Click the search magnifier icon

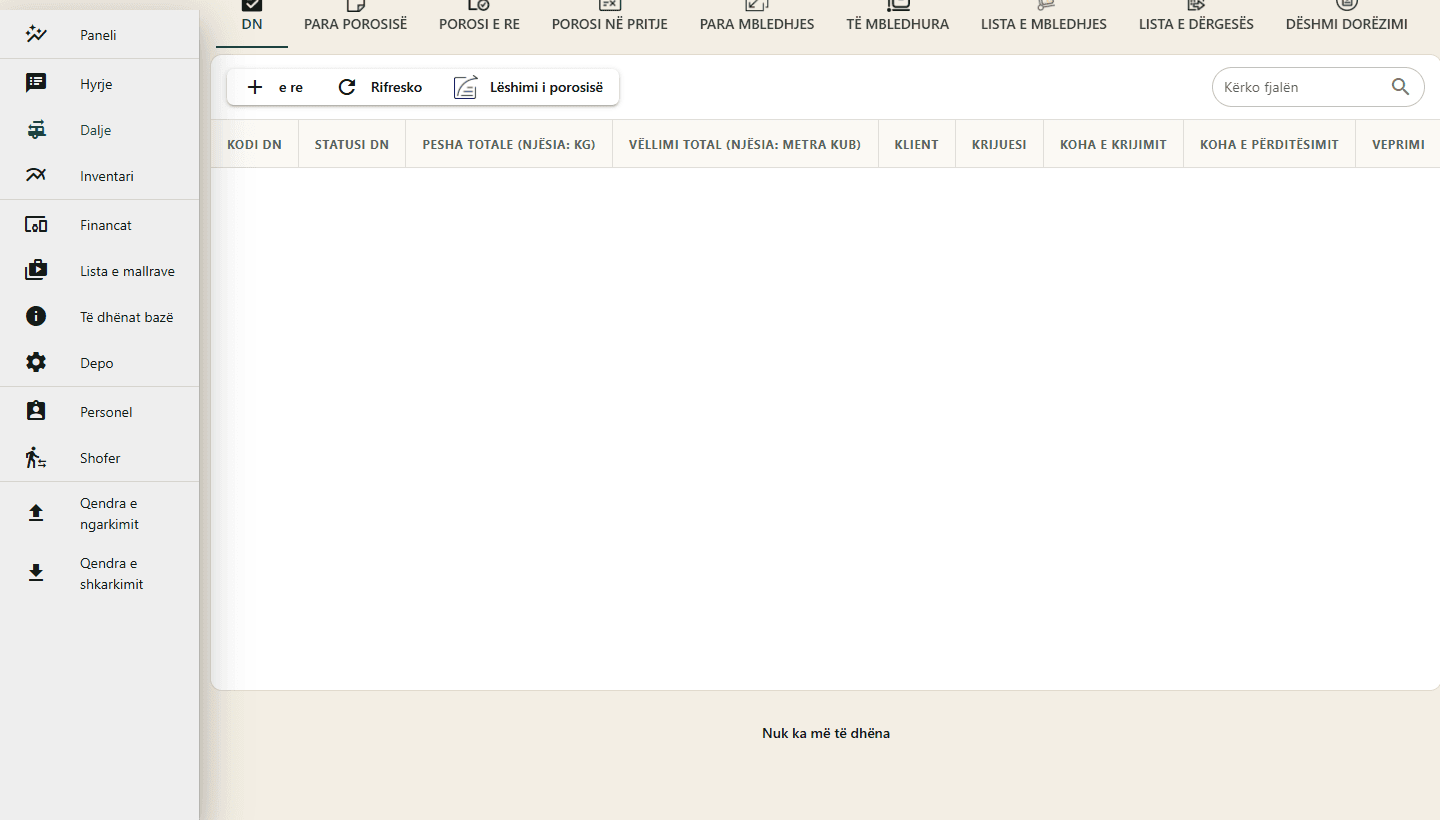click(1400, 87)
